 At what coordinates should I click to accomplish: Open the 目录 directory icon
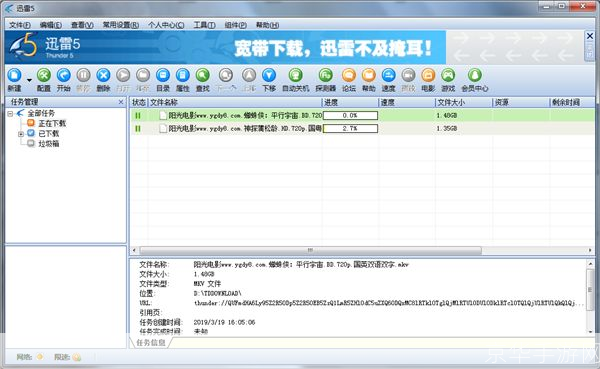pyautogui.click(x=163, y=75)
